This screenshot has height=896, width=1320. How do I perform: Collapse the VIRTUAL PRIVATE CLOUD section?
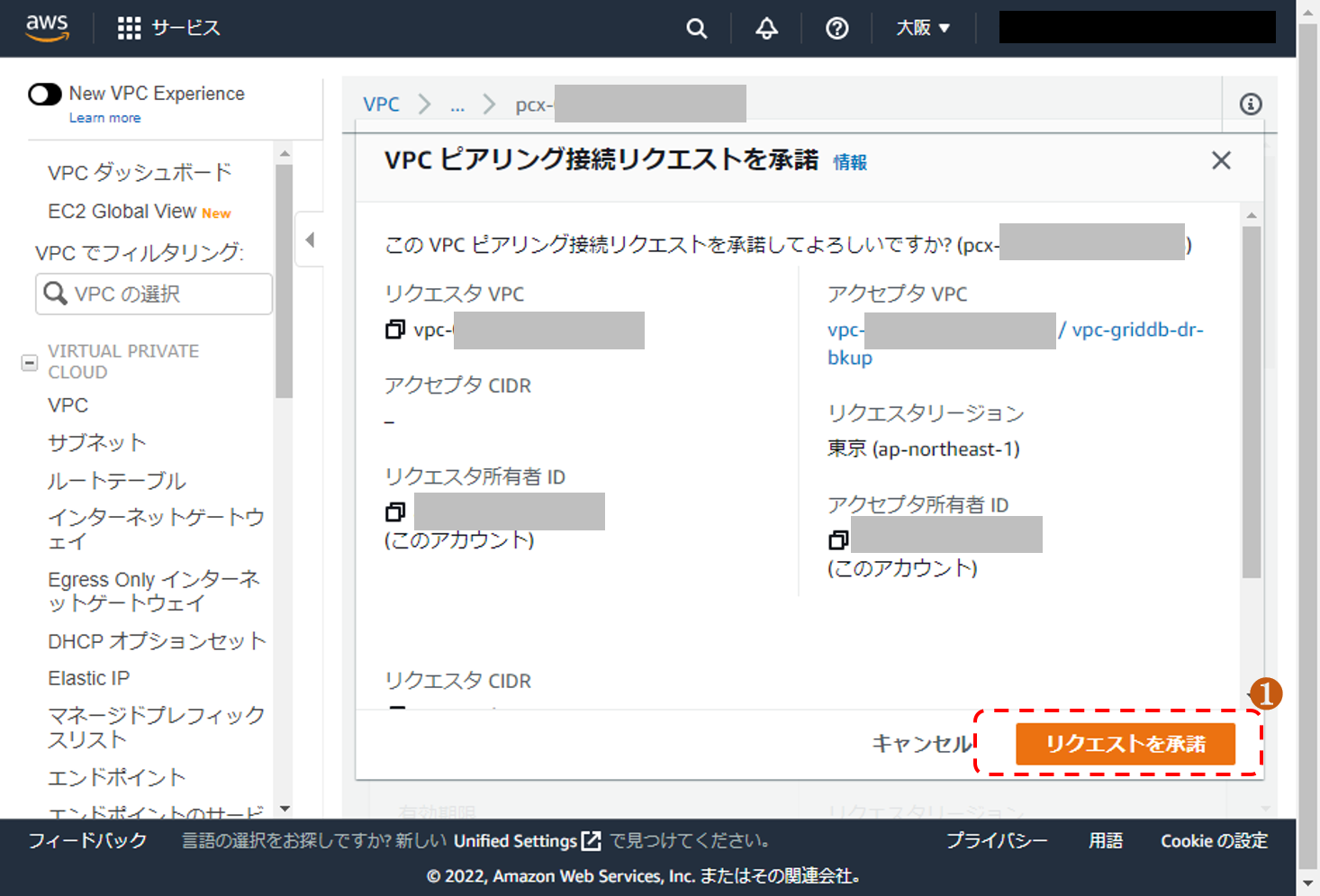click(30, 363)
